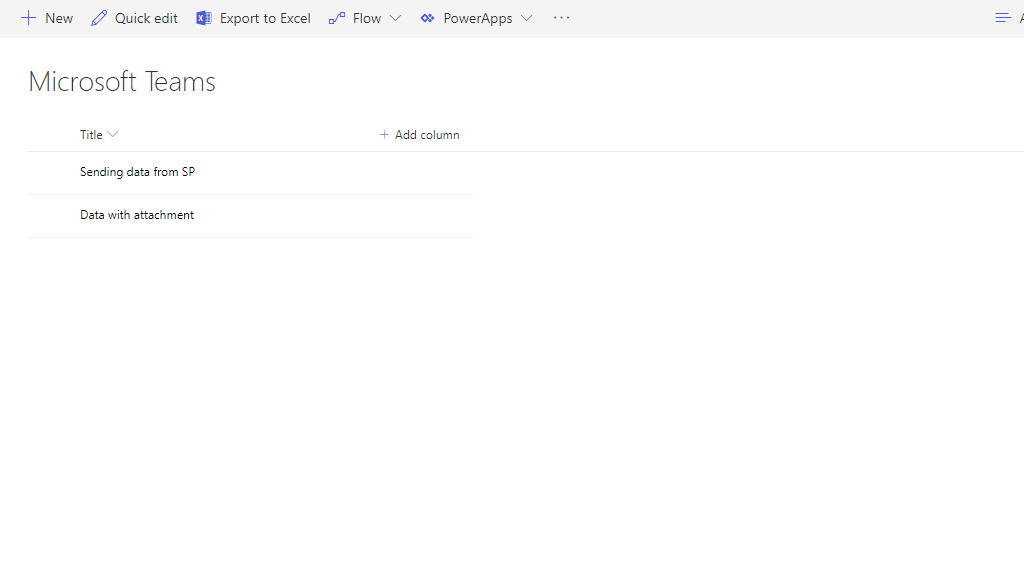1024x561 pixels.
Task: Open the ellipsis more commands menu
Action: click(x=561, y=18)
